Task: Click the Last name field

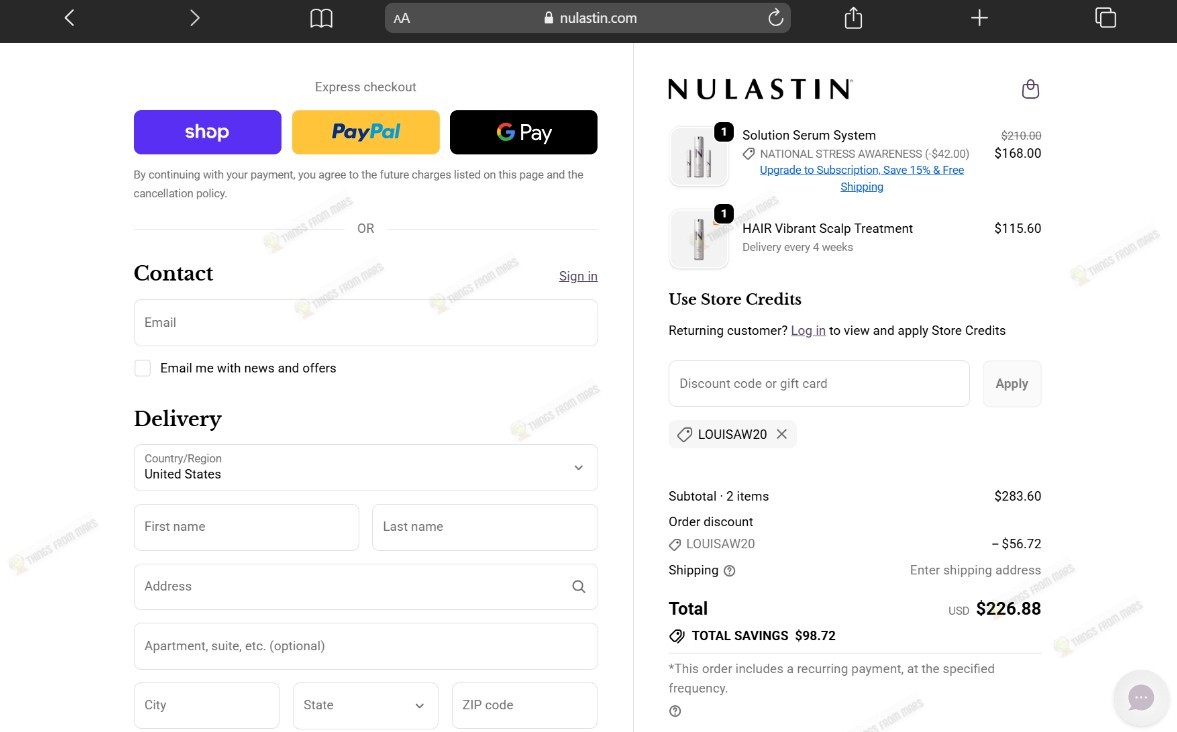Action: (x=485, y=527)
